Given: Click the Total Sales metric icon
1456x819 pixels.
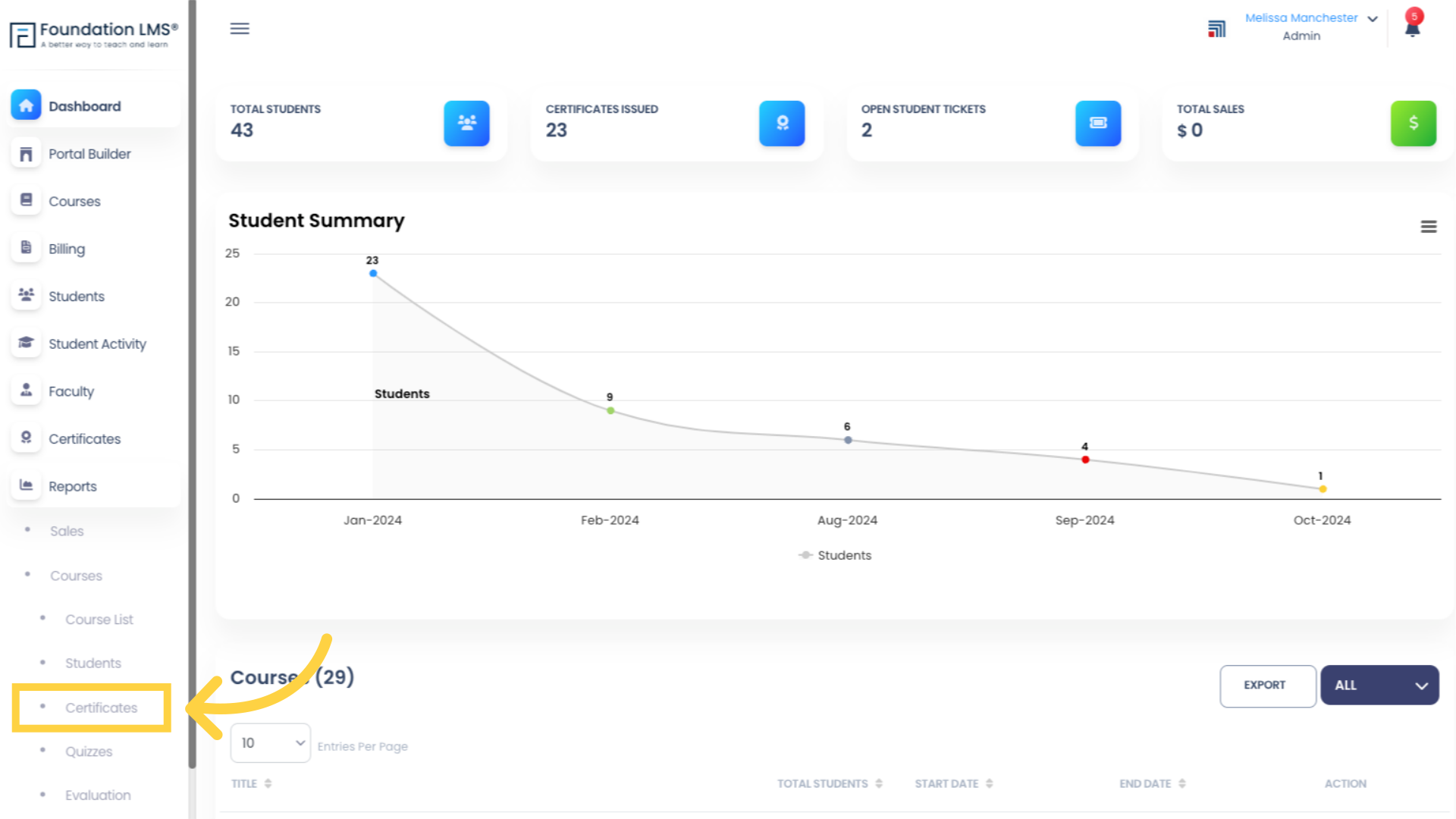Looking at the screenshot, I should pyautogui.click(x=1413, y=123).
